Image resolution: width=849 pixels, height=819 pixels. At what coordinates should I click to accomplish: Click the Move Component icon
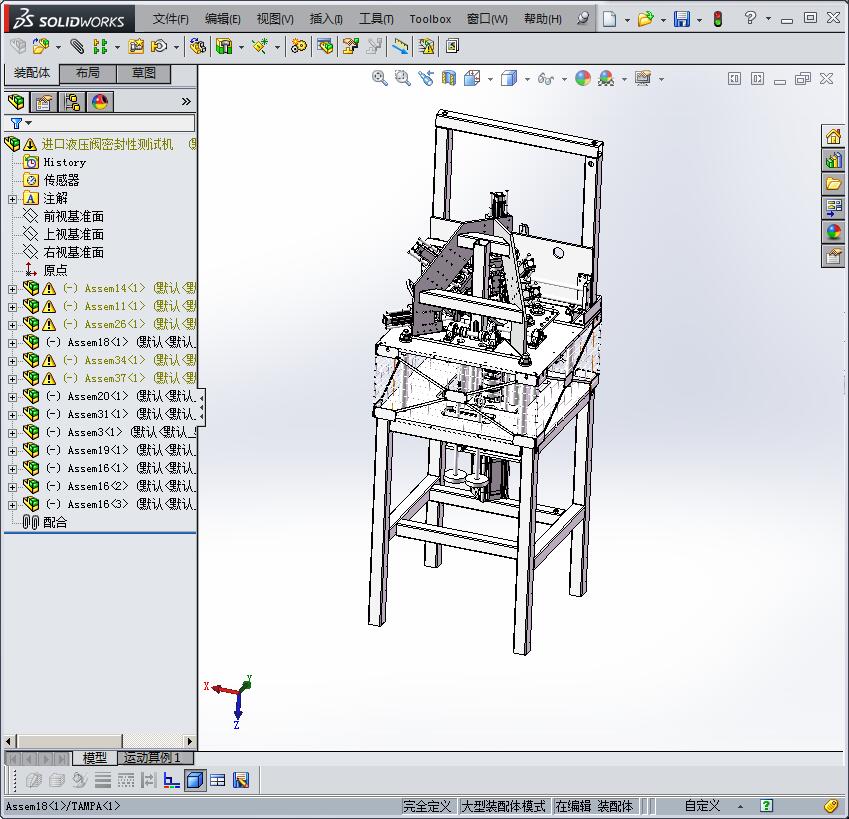click(x=159, y=47)
